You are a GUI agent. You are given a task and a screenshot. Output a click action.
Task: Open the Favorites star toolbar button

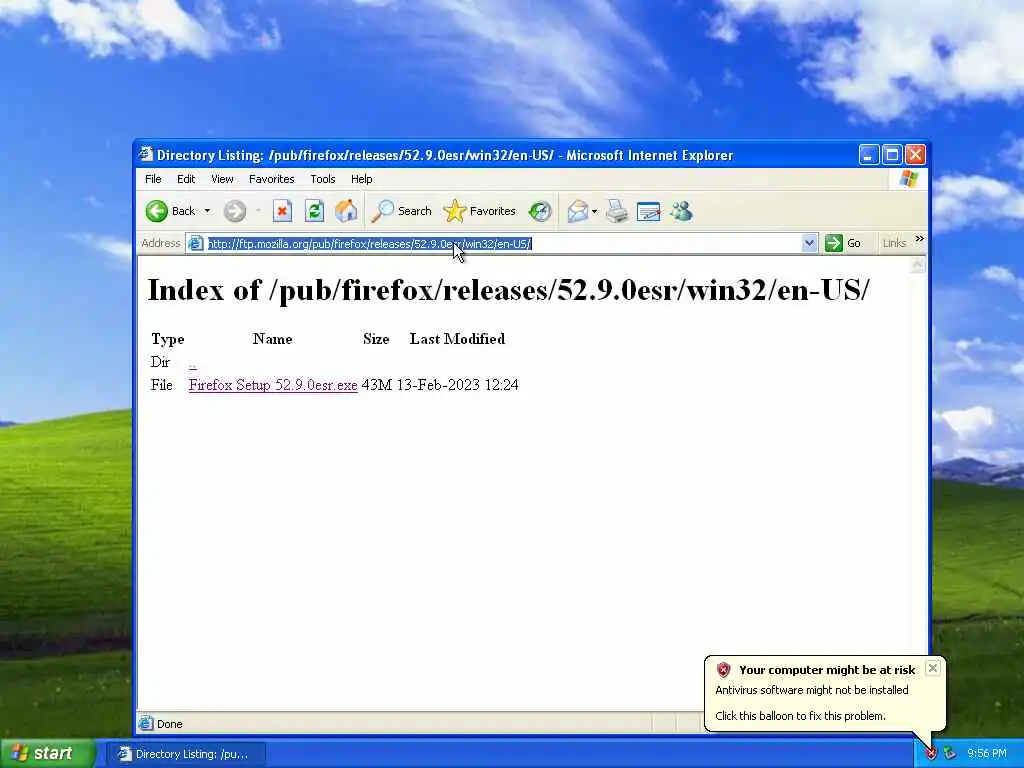tap(479, 211)
